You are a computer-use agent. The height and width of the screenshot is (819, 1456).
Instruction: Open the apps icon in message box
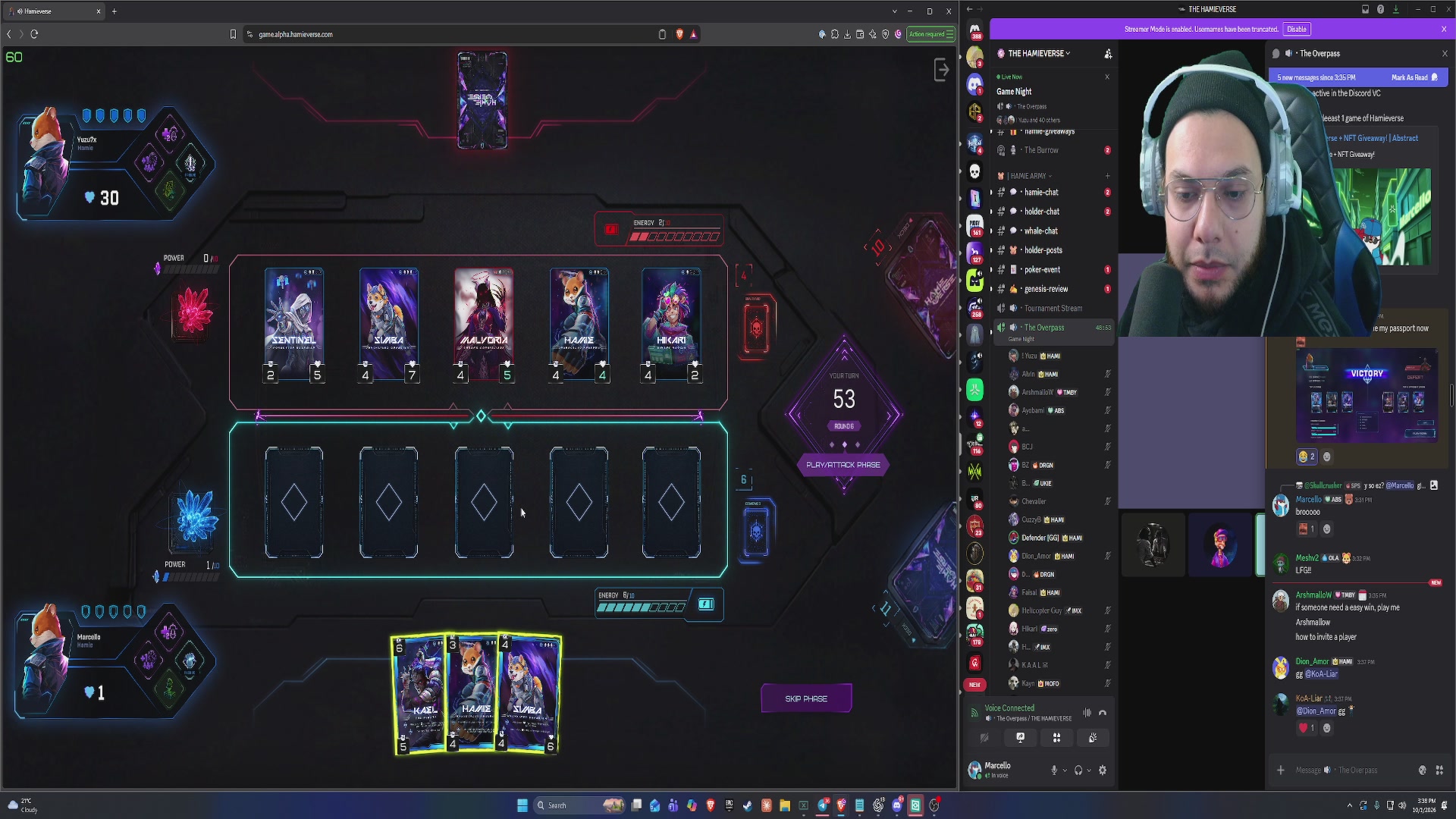[1439, 770]
